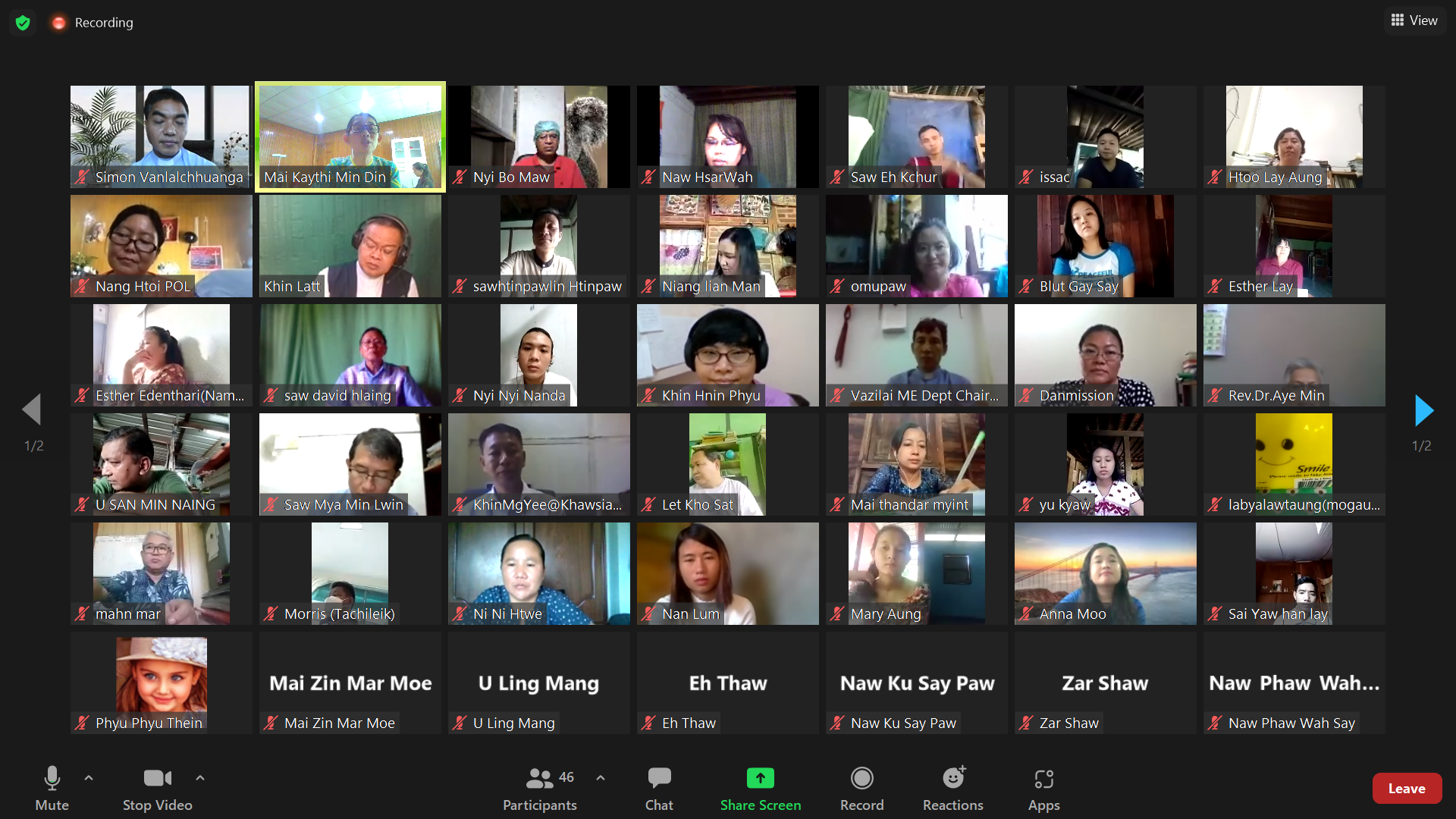Image resolution: width=1456 pixels, height=819 pixels.
Task: Click the Share Screen icon
Action: (x=760, y=779)
